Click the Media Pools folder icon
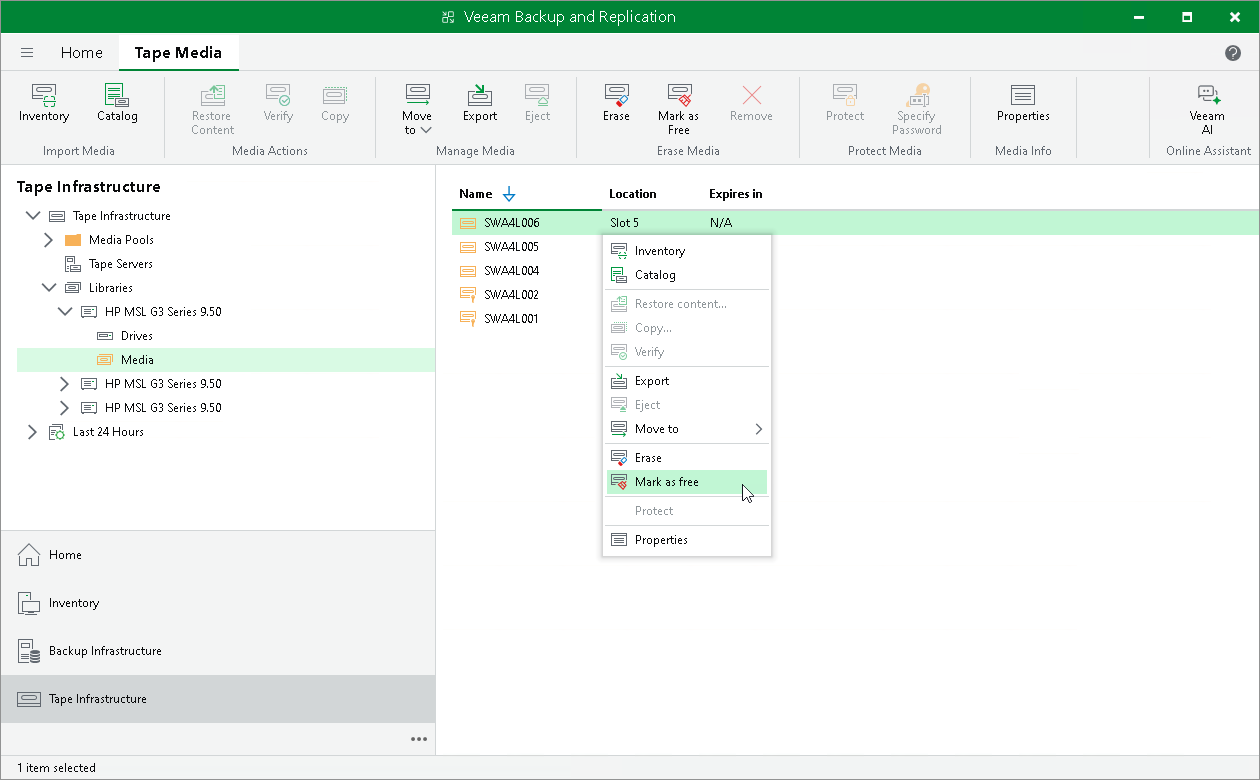 [x=73, y=240]
